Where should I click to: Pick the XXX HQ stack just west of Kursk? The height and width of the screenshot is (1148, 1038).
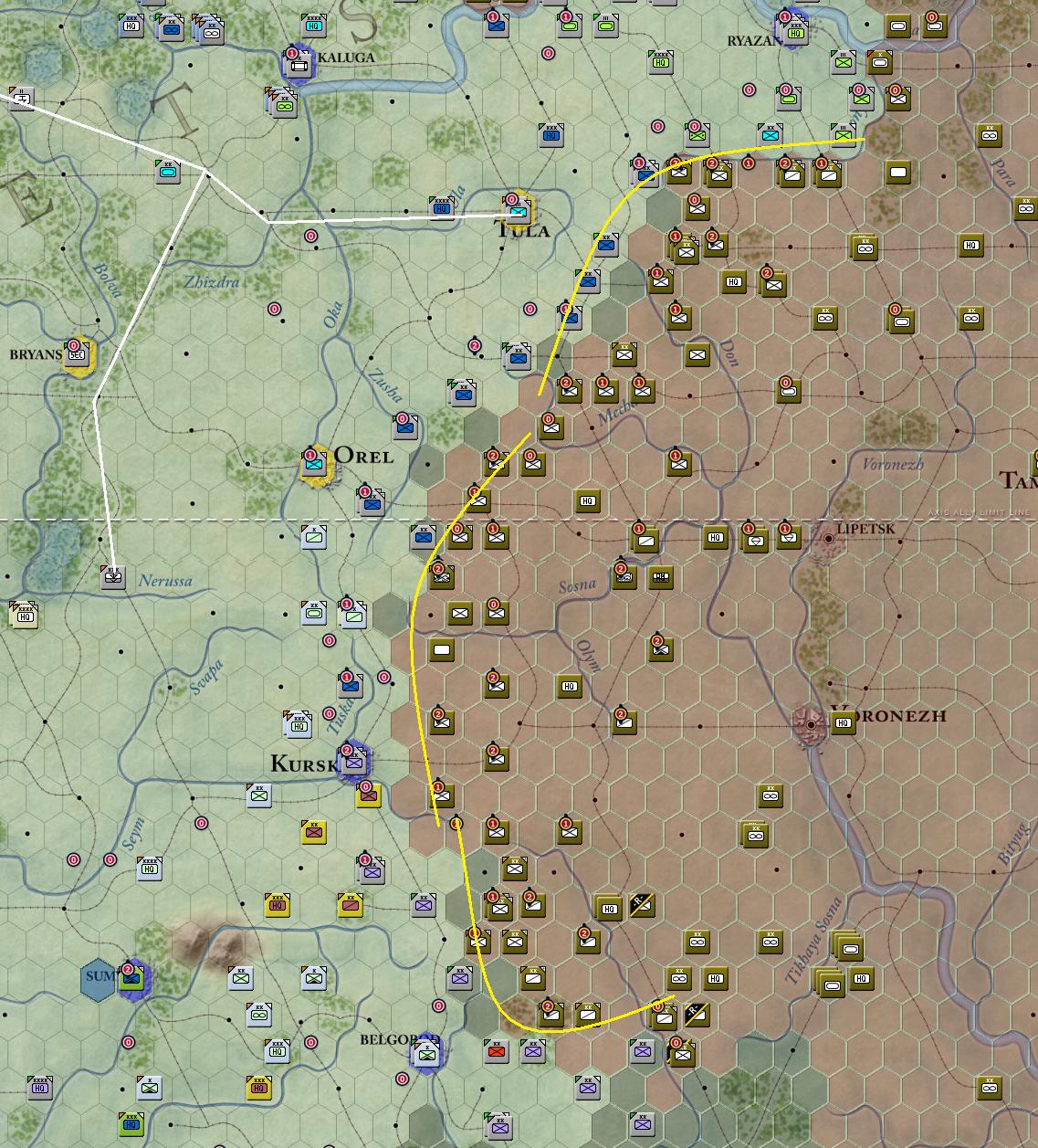[x=298, y=724]
